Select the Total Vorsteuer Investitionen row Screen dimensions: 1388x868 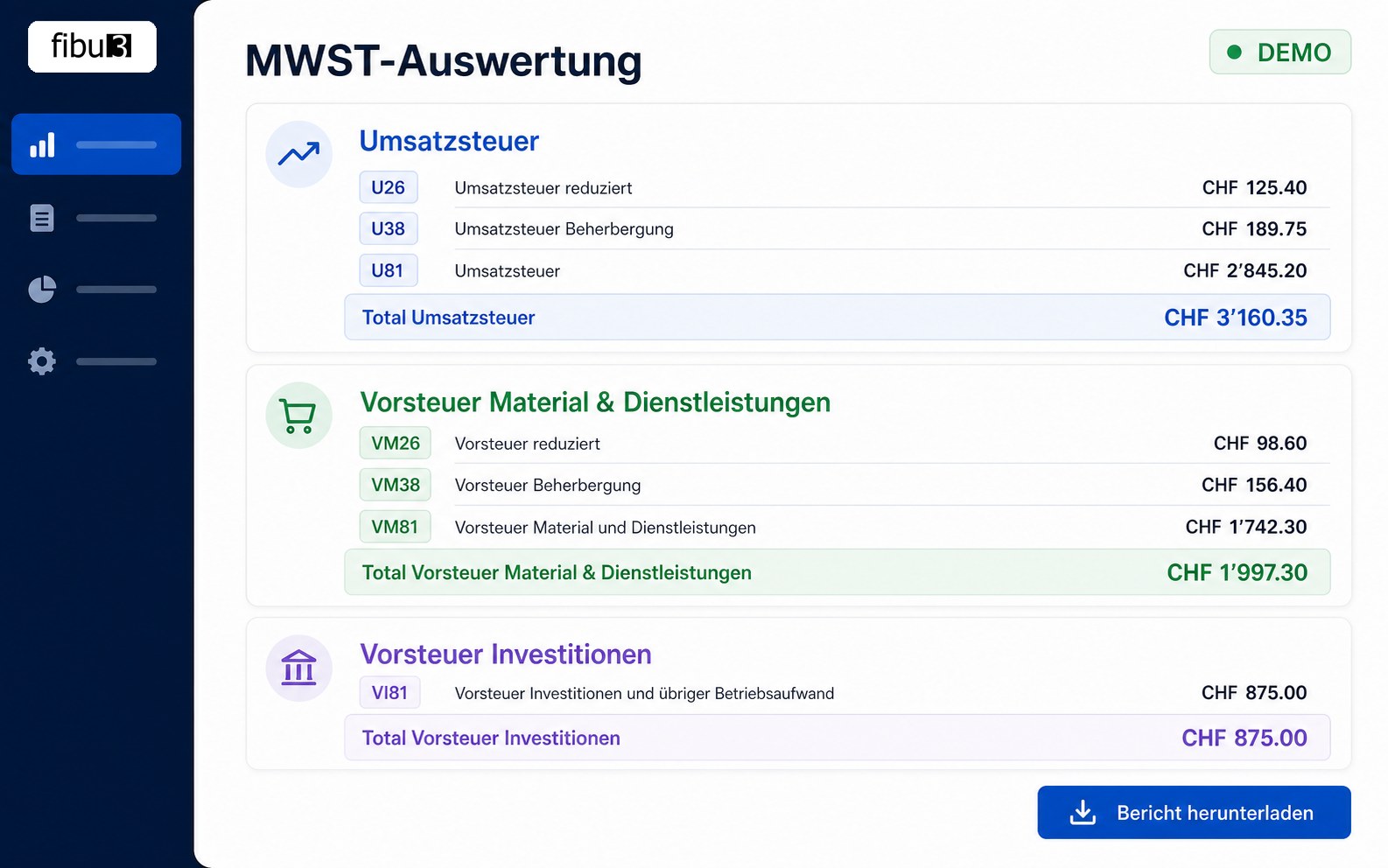[838, 738]
